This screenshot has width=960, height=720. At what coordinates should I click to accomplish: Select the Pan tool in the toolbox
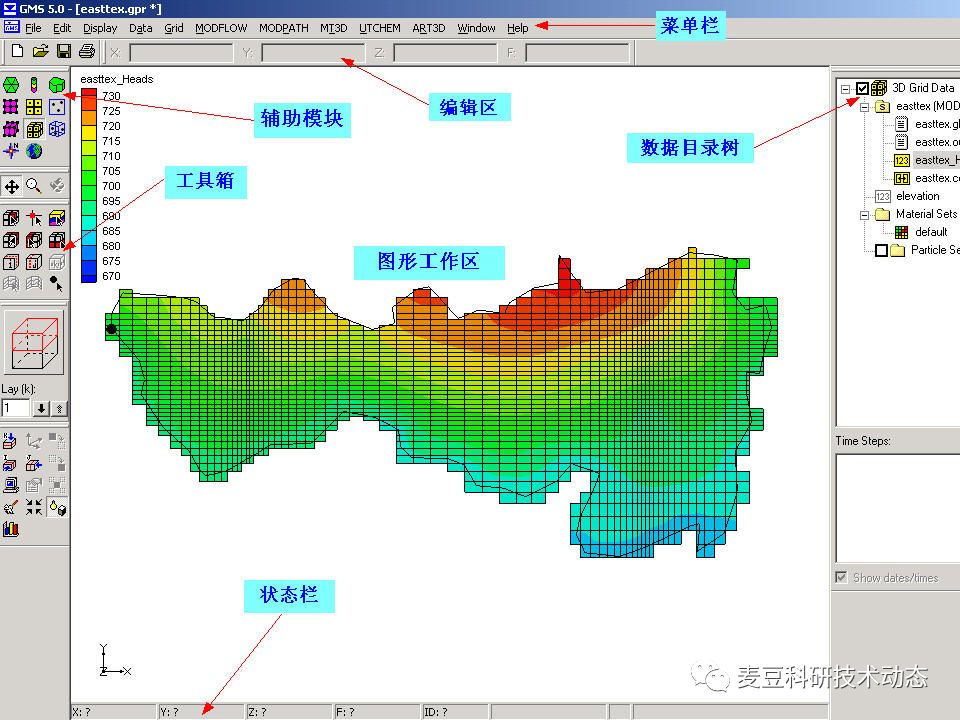[12, 185]
